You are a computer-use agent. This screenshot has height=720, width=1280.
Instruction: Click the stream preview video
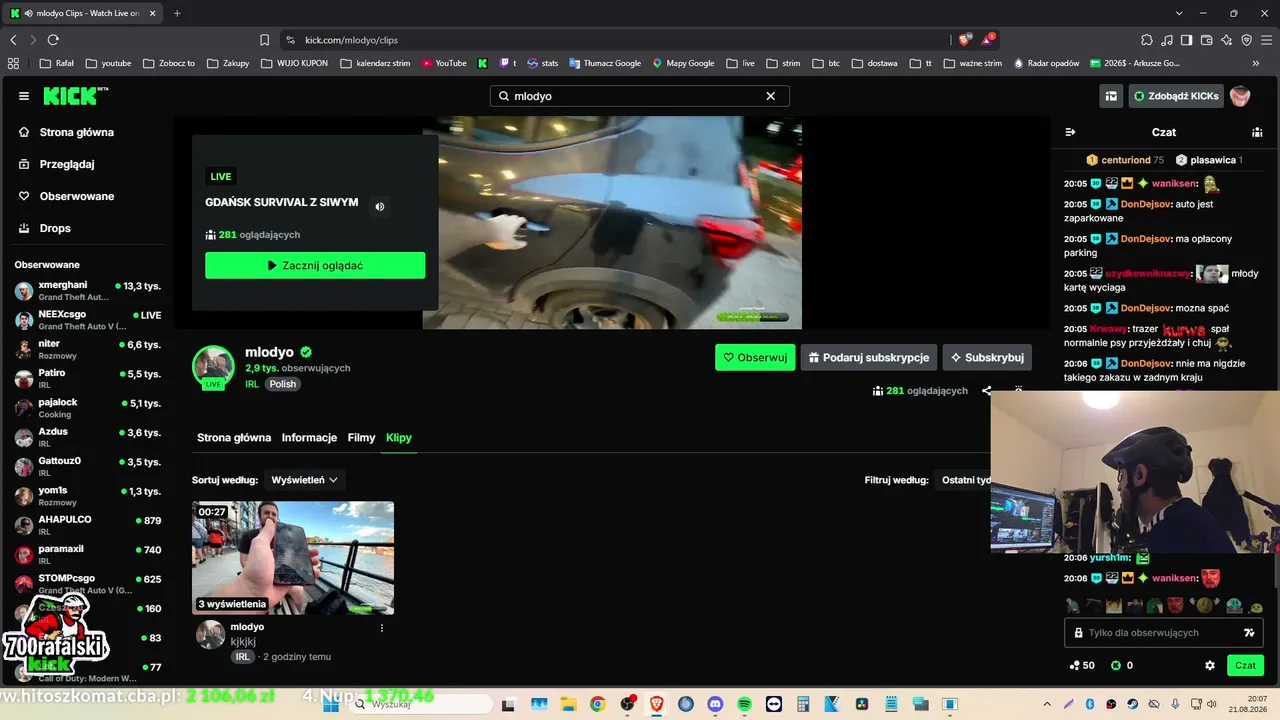[612, 222]
